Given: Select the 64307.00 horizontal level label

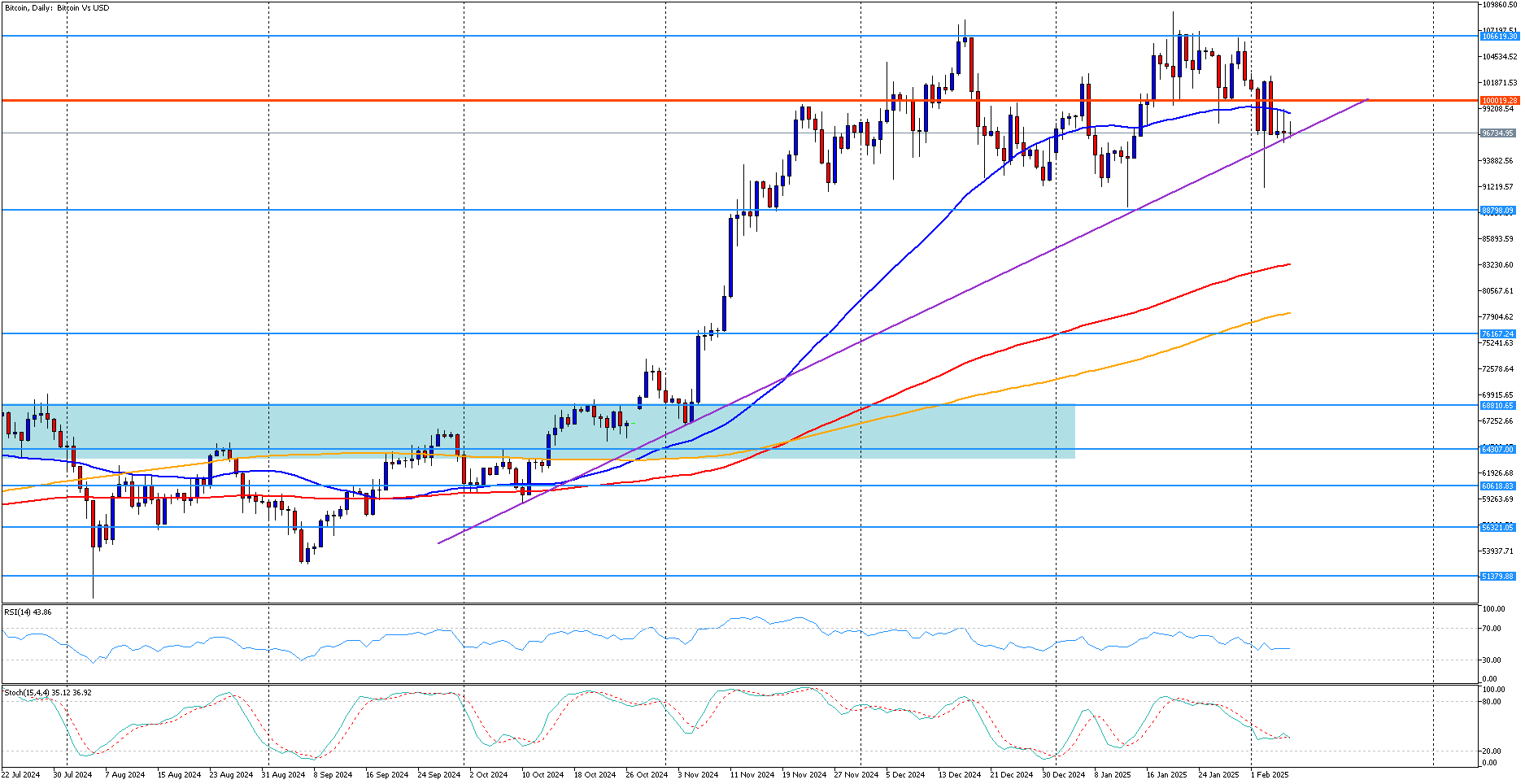Looking at the screenshot, I should [x=1497, y=450].
